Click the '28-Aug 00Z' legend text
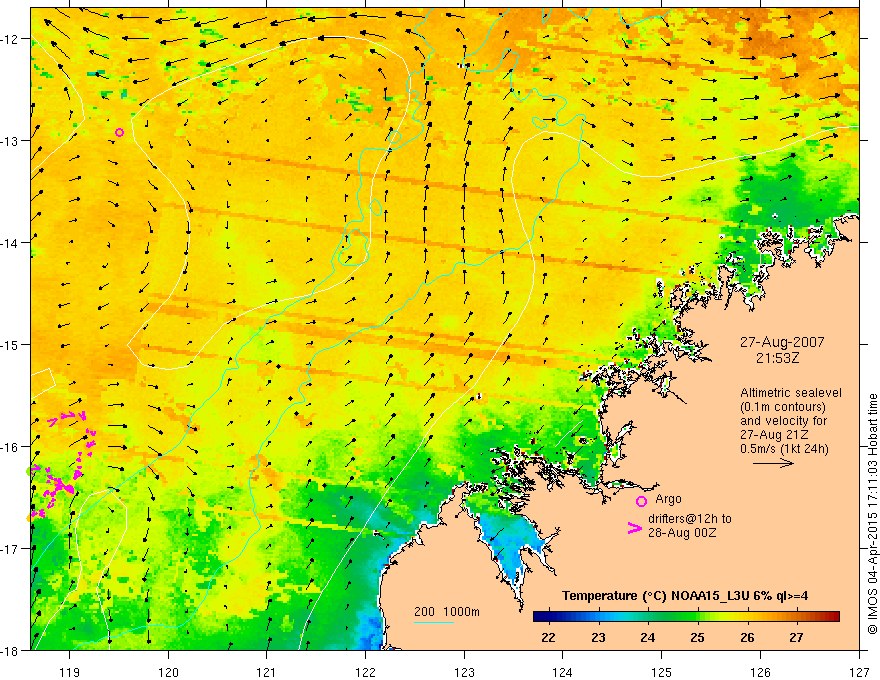This screenshot has width=880, height=680. tap(682, 533)
